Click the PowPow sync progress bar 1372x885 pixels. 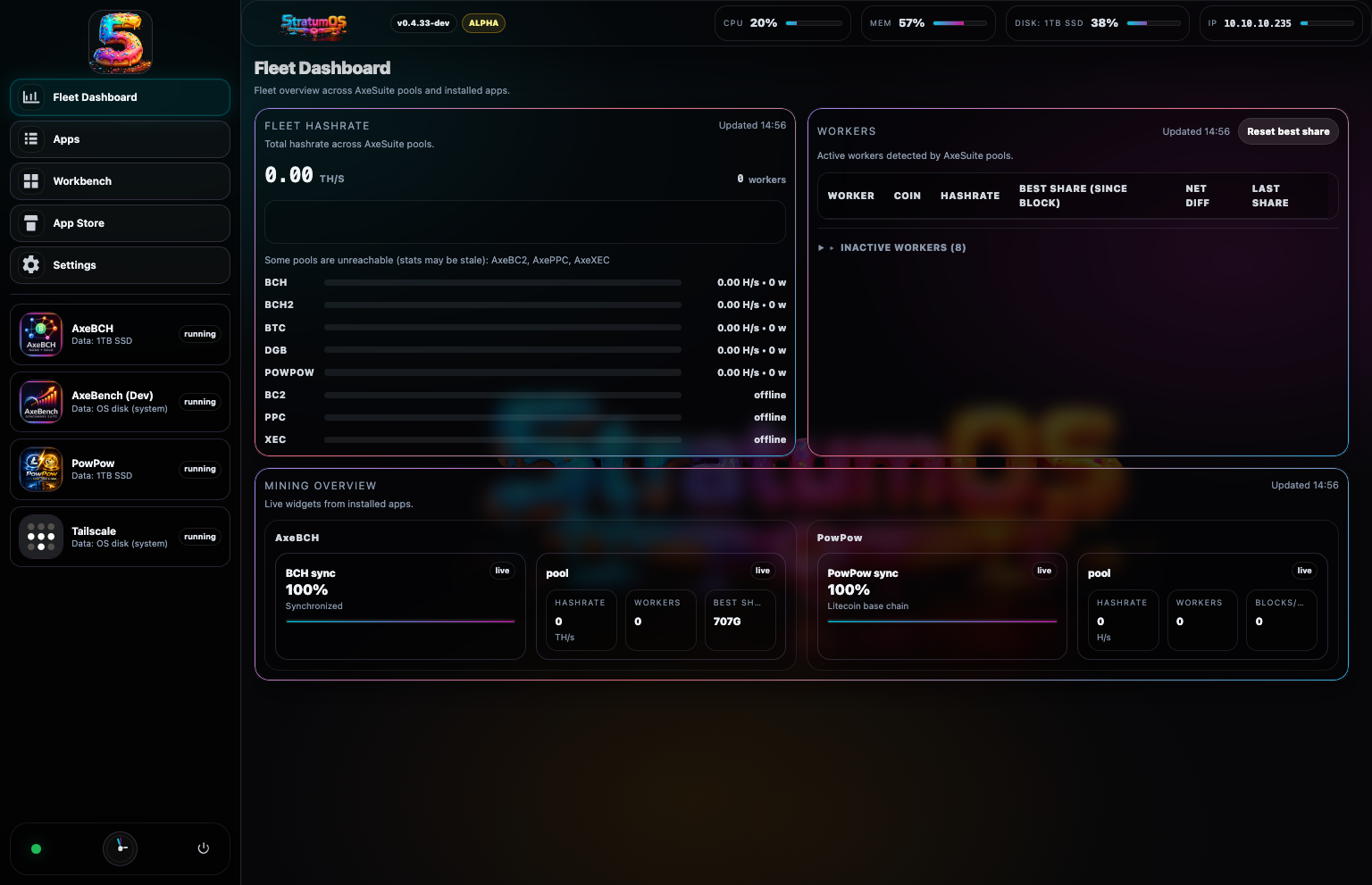[942, 621]
